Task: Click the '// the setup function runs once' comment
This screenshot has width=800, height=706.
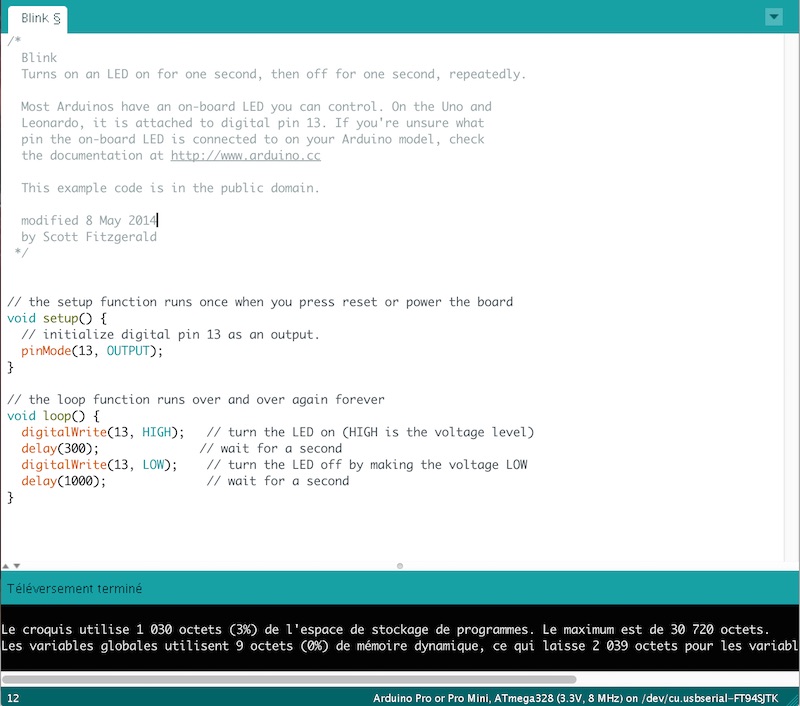Action: tap(260, 302)
